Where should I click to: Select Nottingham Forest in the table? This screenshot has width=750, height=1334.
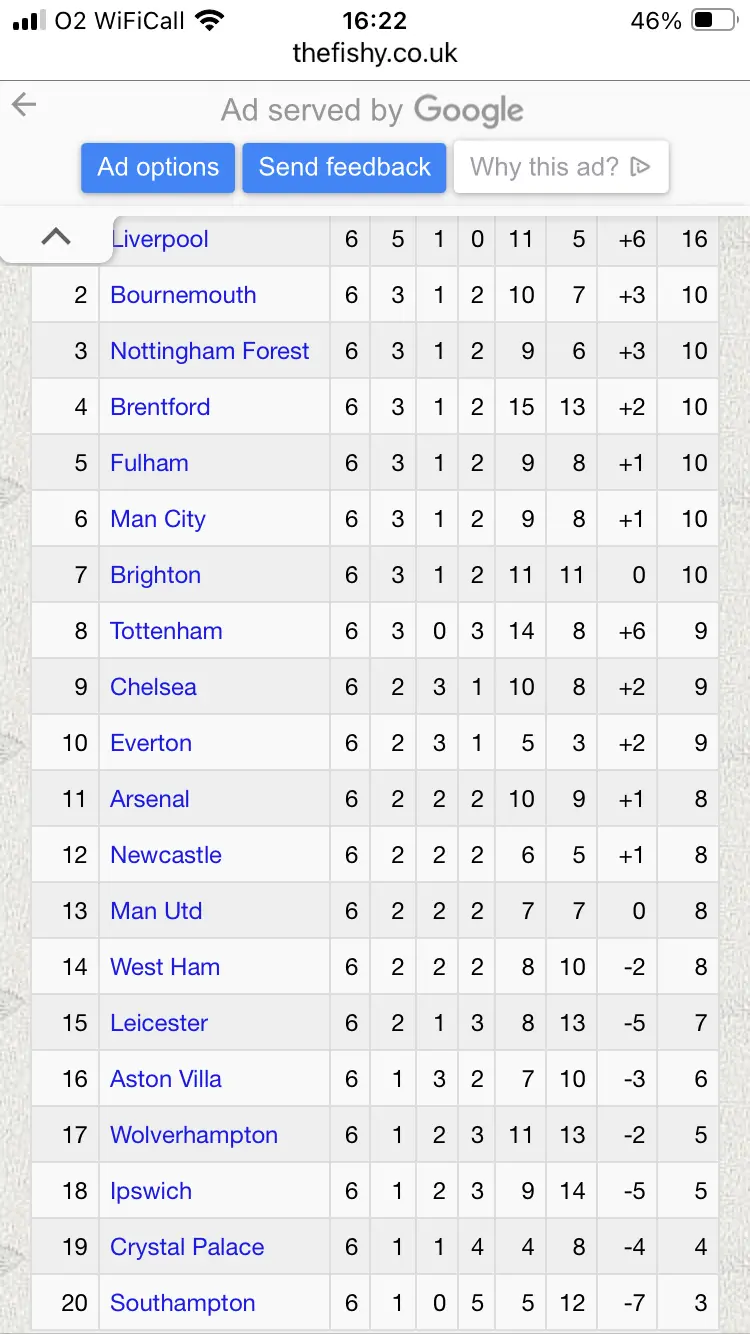point(210,351)
